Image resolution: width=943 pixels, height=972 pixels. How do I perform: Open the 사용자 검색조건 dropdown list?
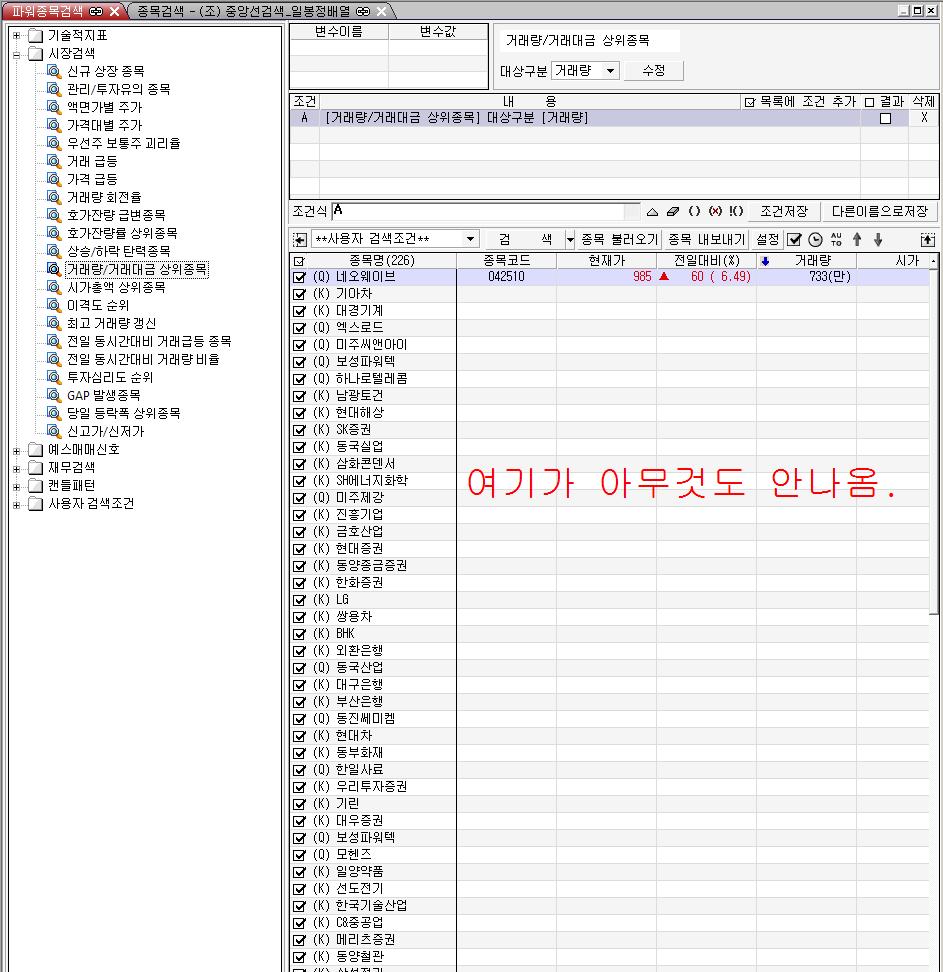click(x=471, y=240)
